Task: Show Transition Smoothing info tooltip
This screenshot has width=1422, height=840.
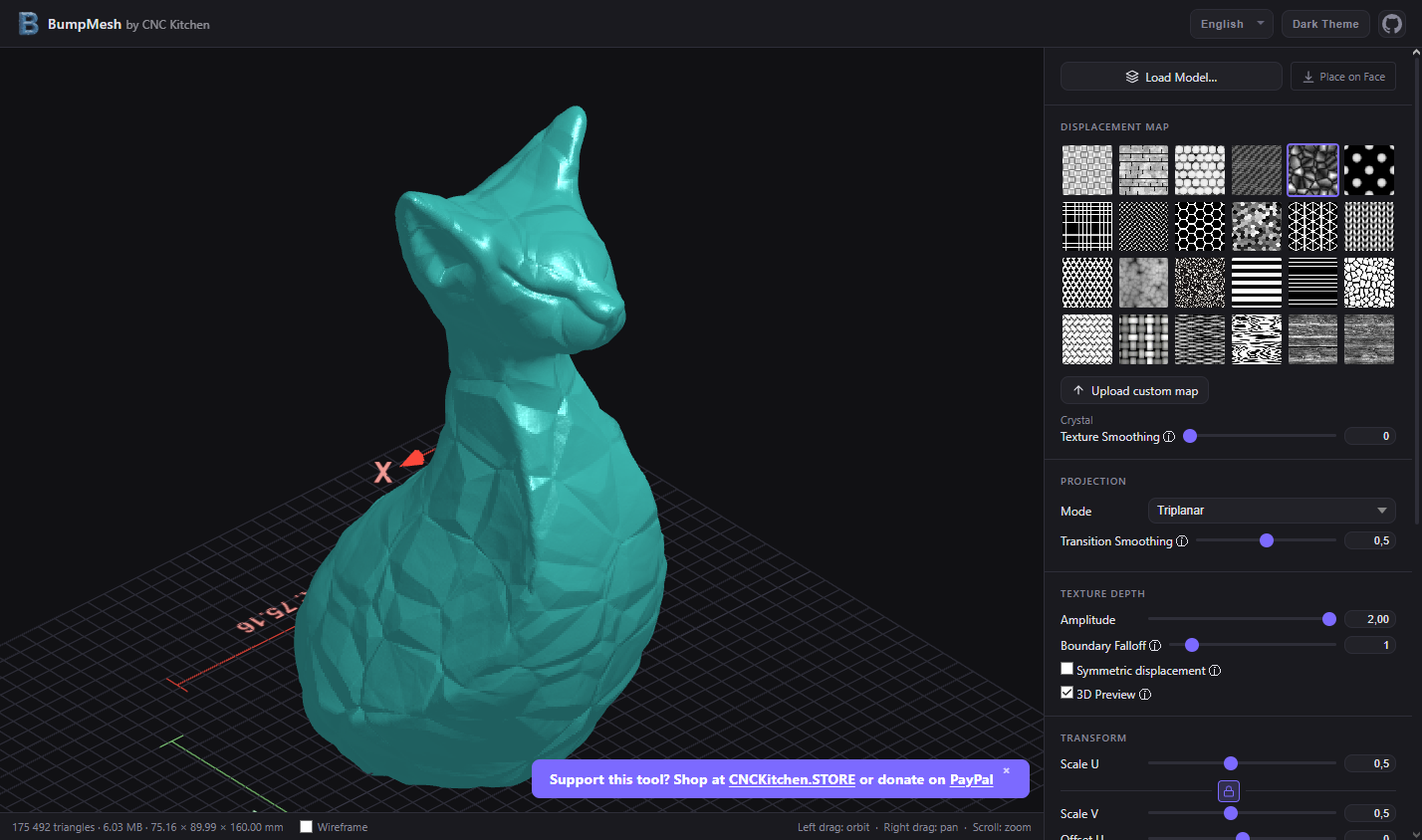Action: tap(1182, 541)
